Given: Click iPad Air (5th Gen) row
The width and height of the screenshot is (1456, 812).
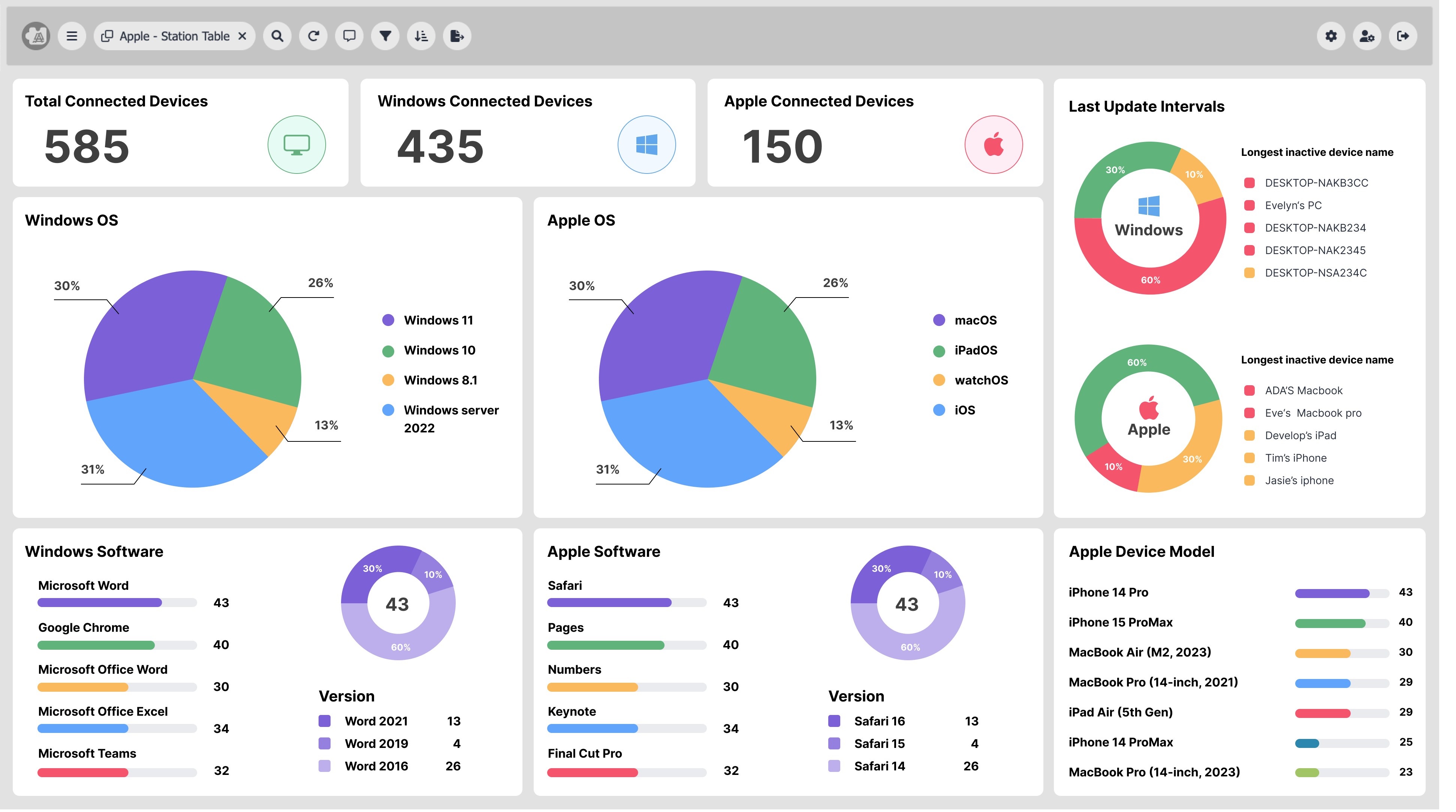Looking at the screenshot, I should 1240,713.
